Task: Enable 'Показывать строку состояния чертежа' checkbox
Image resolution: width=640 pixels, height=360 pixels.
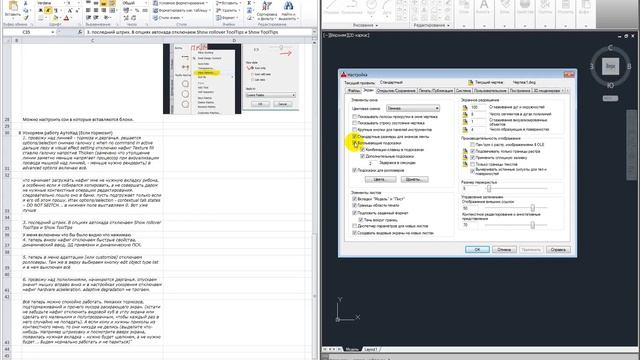Action: click(x=354, y=123)
